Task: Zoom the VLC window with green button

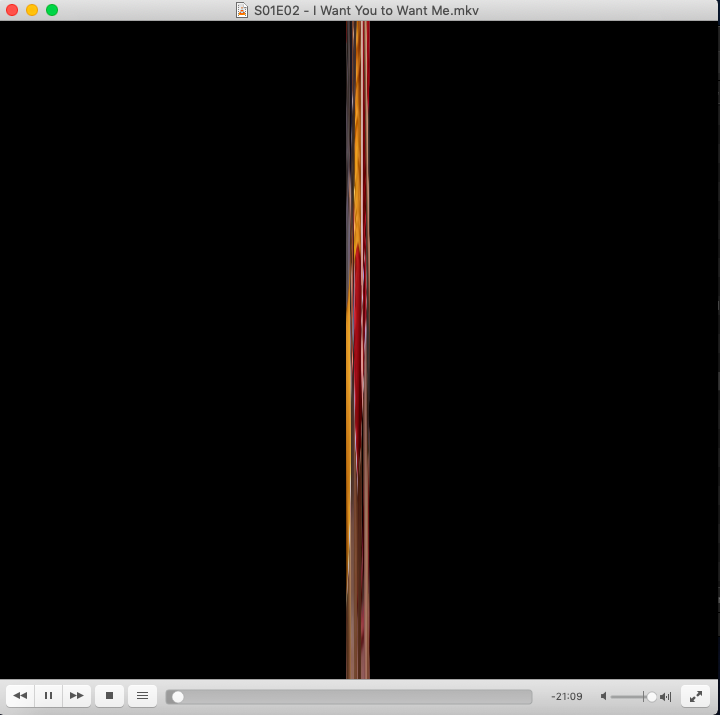Action: [x=52, y=10]
